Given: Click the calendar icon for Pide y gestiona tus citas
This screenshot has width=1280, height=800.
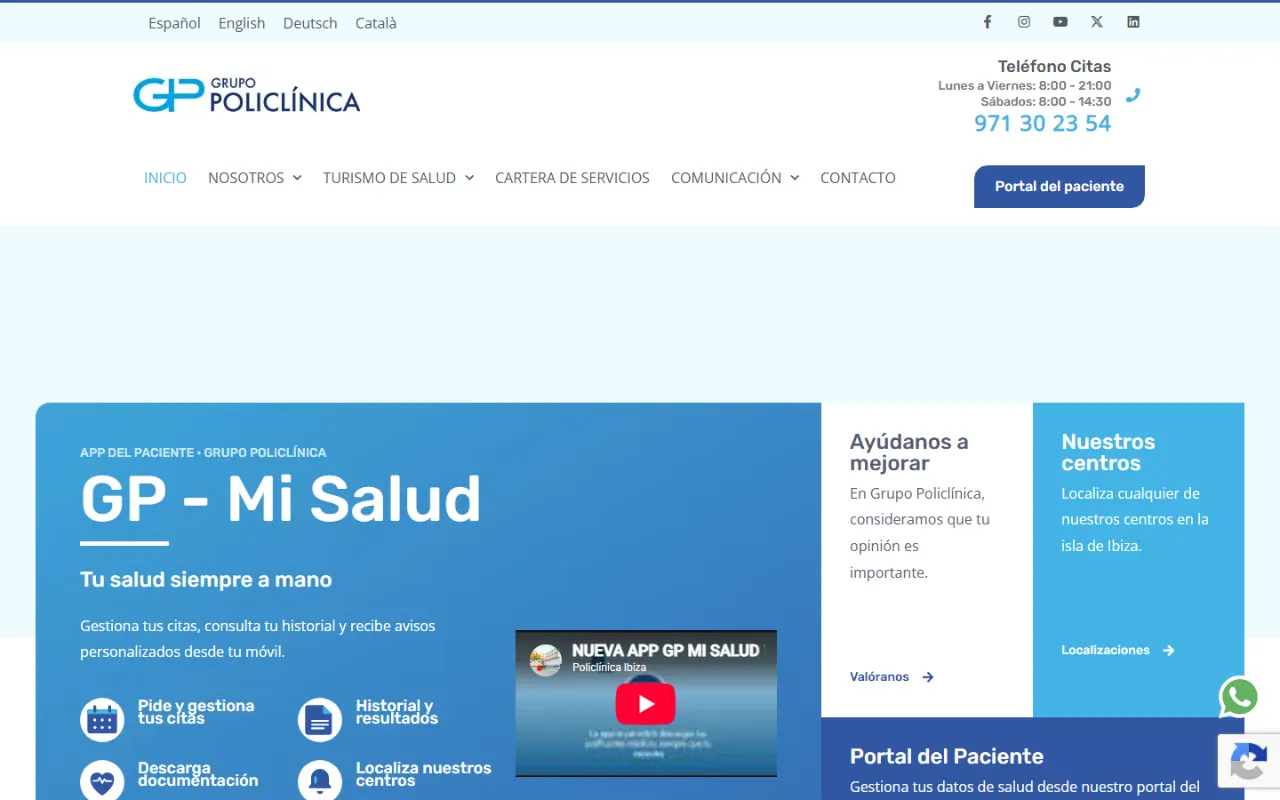Looking at the screenshot, I should (102, 720).
